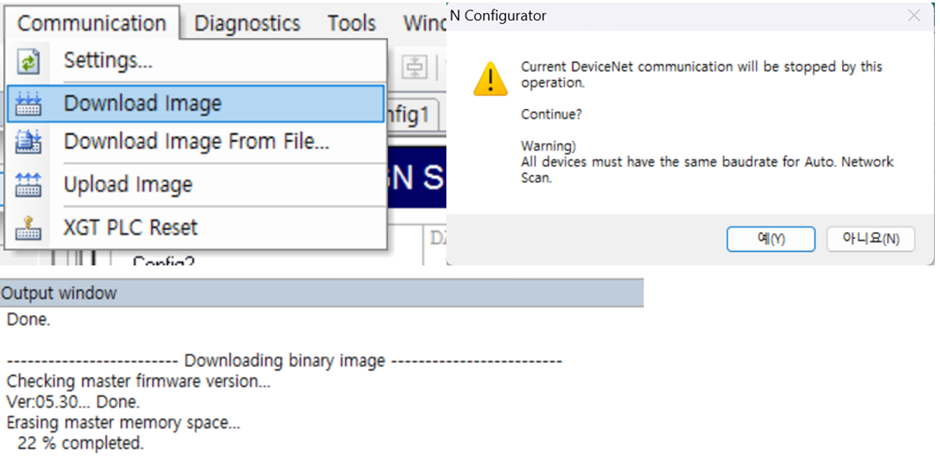940x469 pixels.
Task: Click the yellow warning triangle icon
Action: point(489,78)
